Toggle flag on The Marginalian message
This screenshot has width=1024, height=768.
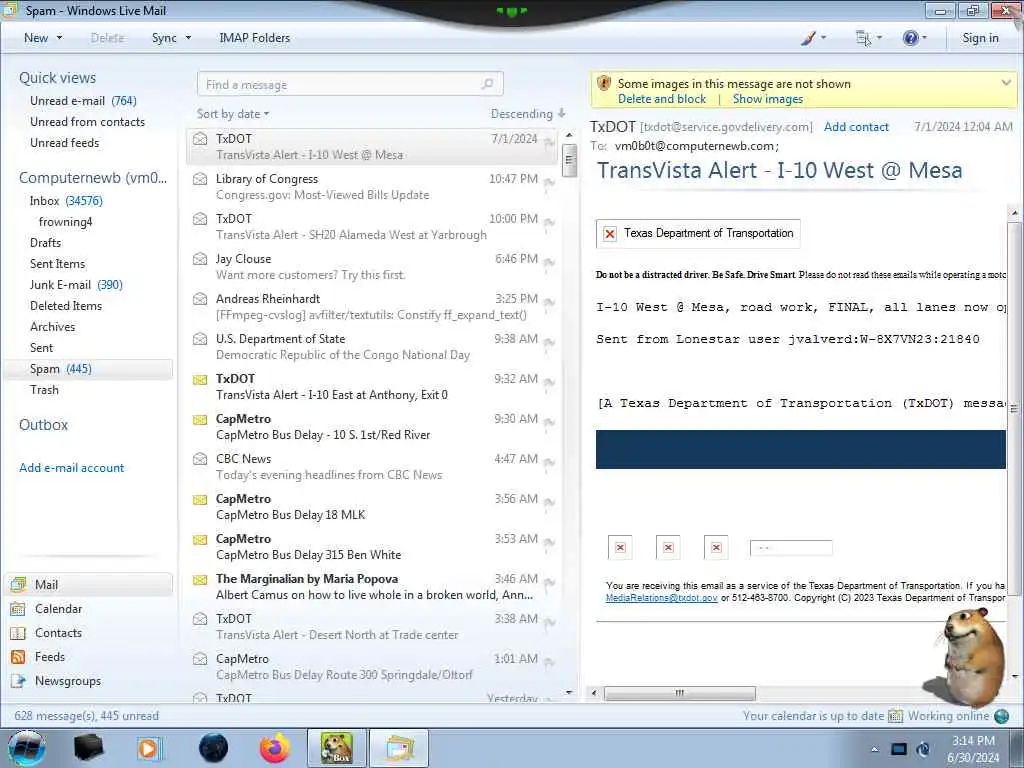click(x=549, y=583)
